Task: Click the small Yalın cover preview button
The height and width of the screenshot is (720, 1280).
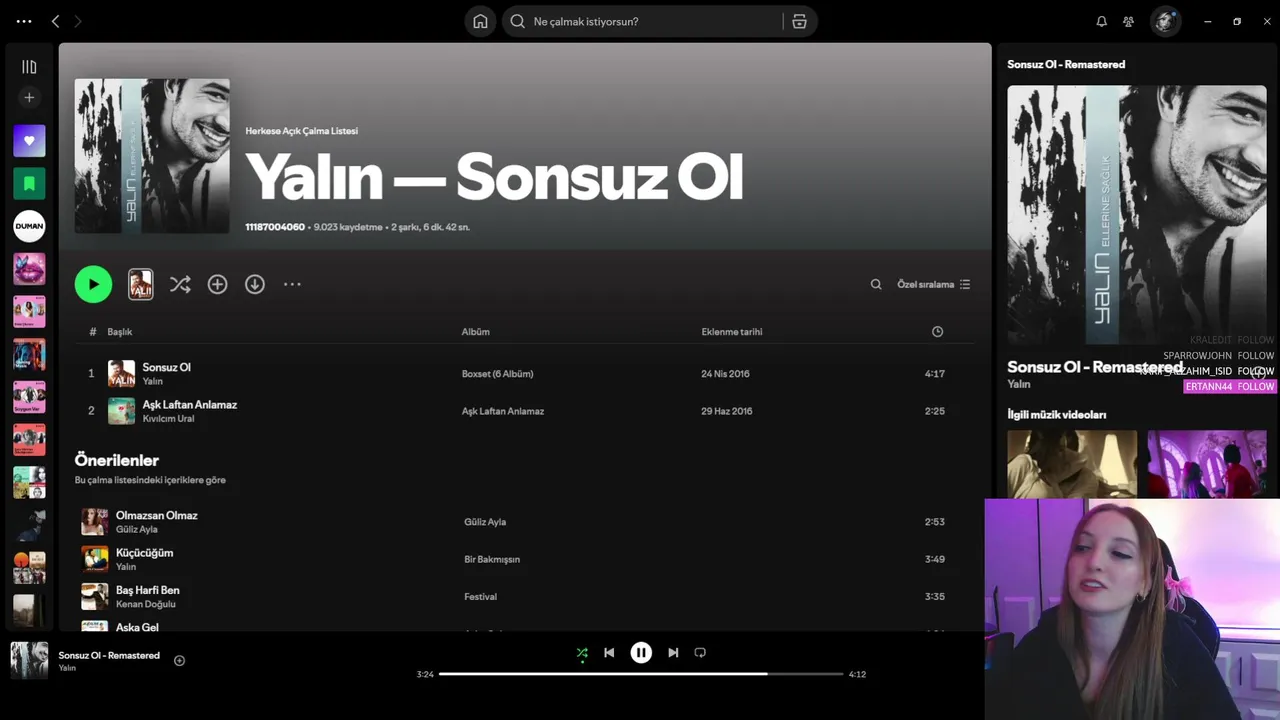Action: pyautogui.click(x=141, y=284)
